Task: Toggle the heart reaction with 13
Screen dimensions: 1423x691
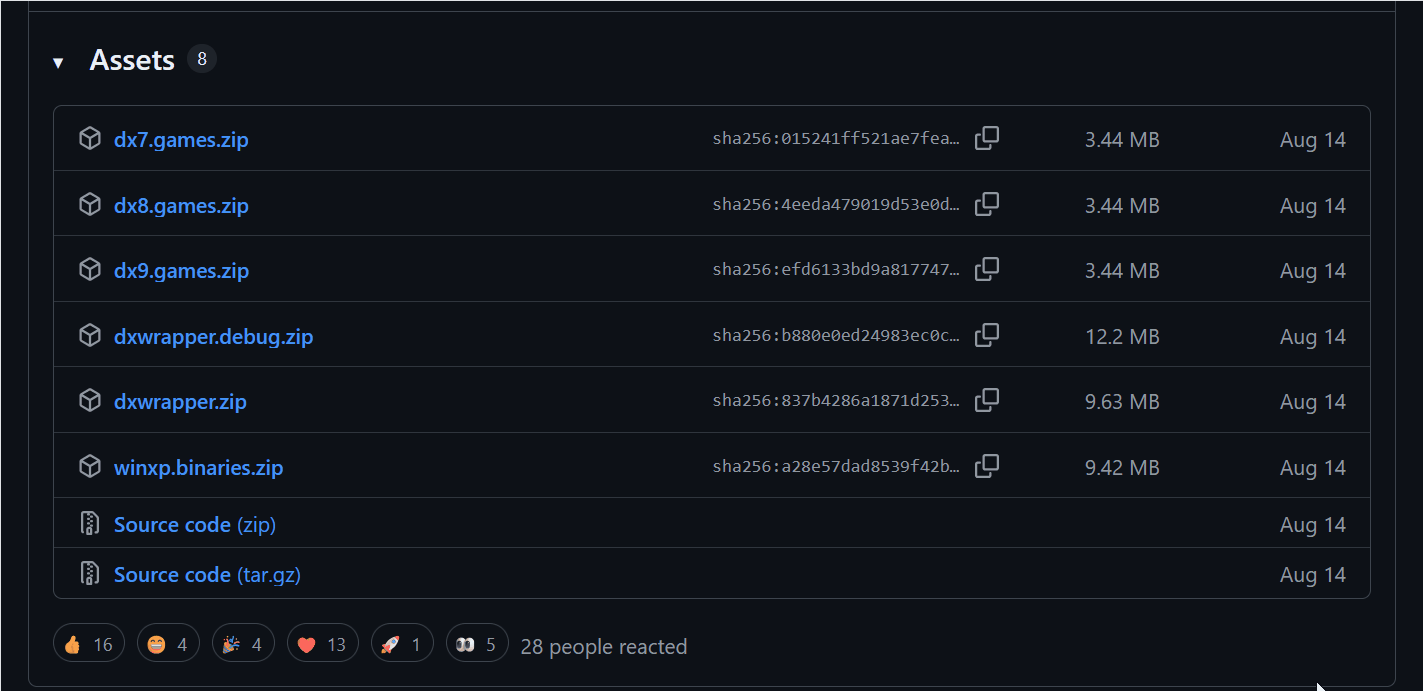Action: [x=322, y=644]
